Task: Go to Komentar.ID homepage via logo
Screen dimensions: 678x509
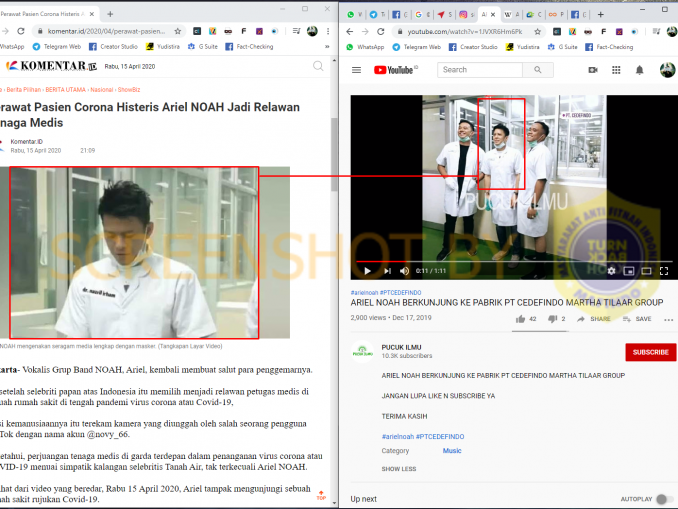Action: 51,66
